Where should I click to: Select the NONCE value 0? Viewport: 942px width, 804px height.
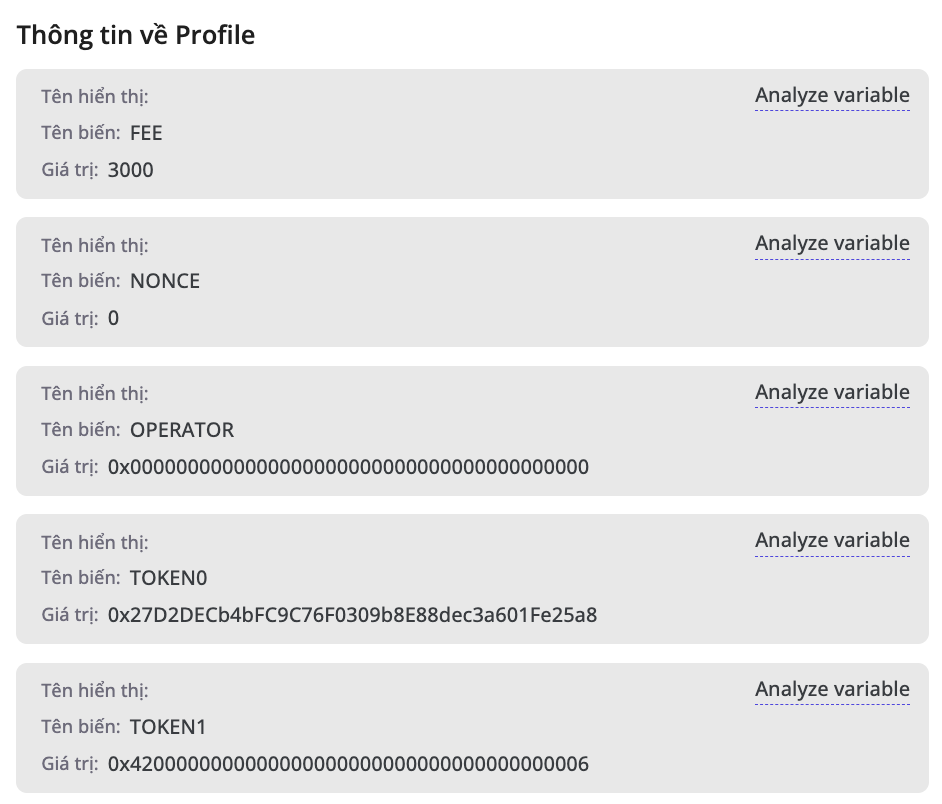[113, 319]
